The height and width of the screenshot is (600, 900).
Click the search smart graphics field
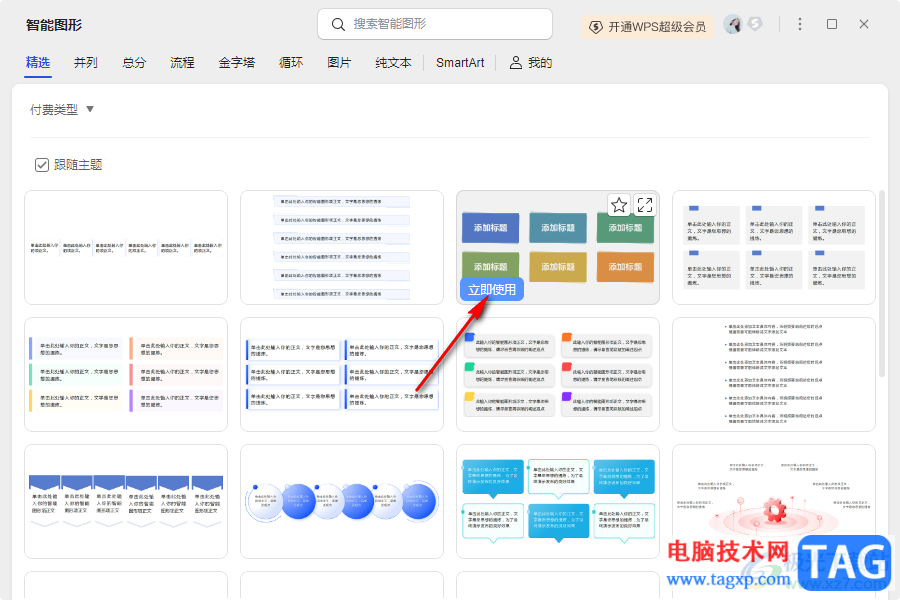coord(435,24)
